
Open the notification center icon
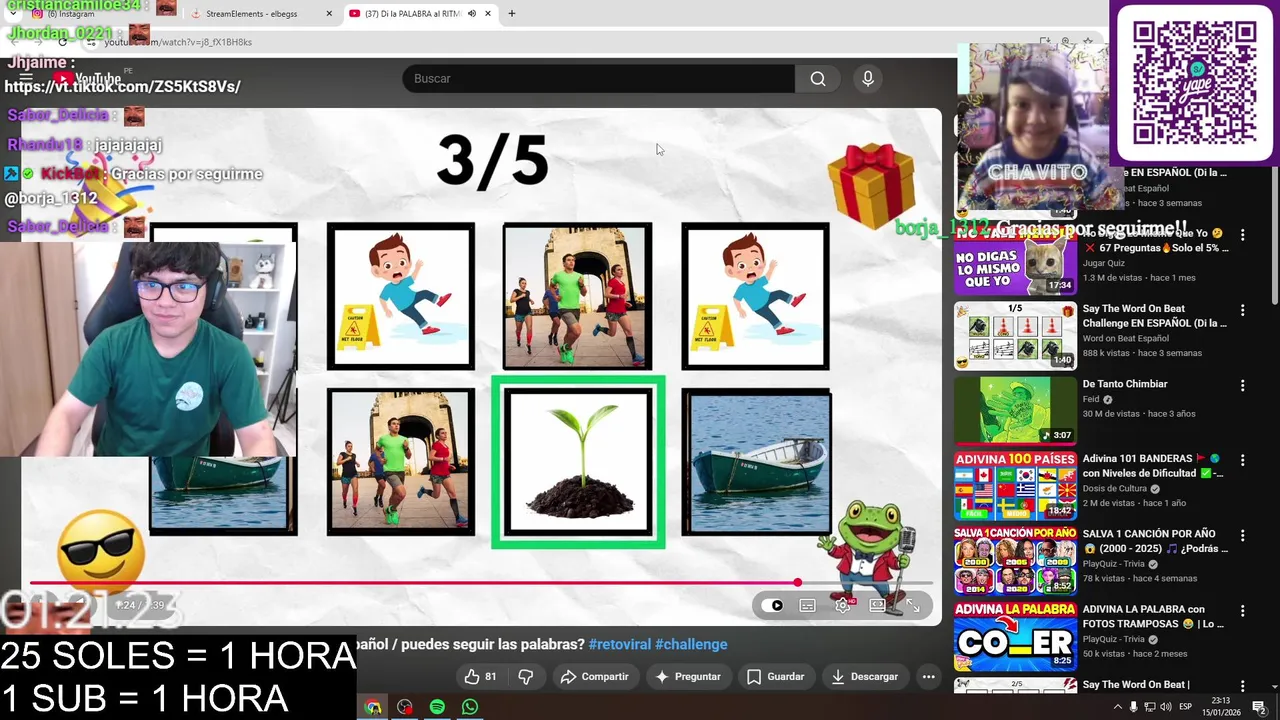coord(1260,707)
